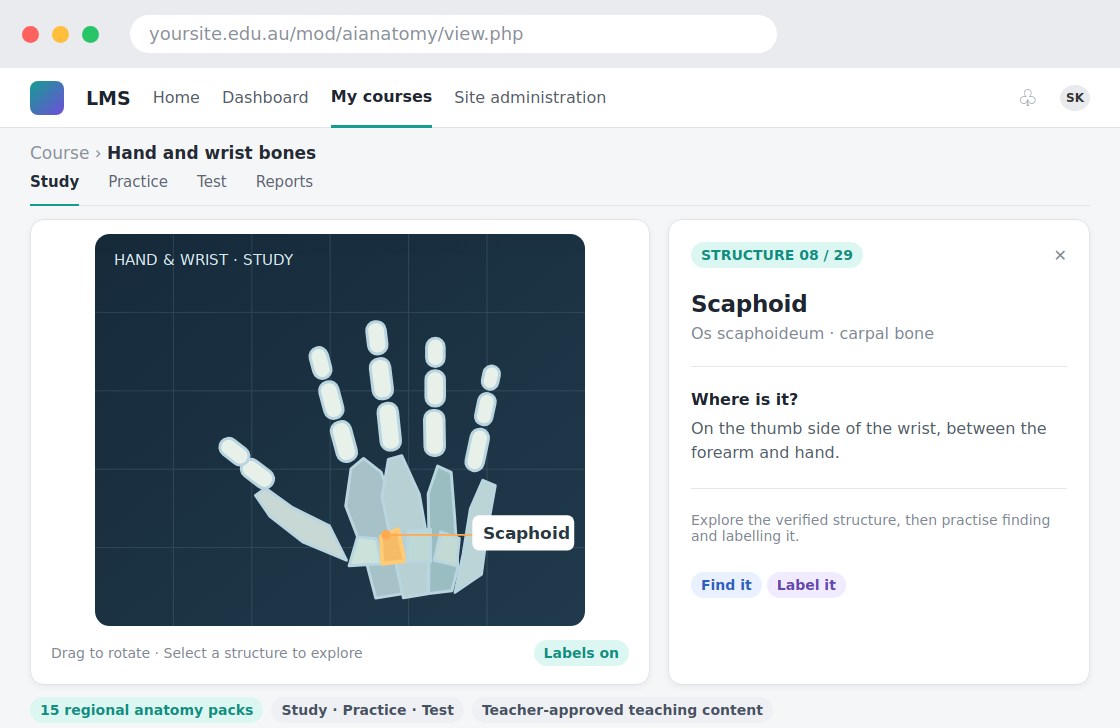Open the Dashboard menu item

click(265, 98)
